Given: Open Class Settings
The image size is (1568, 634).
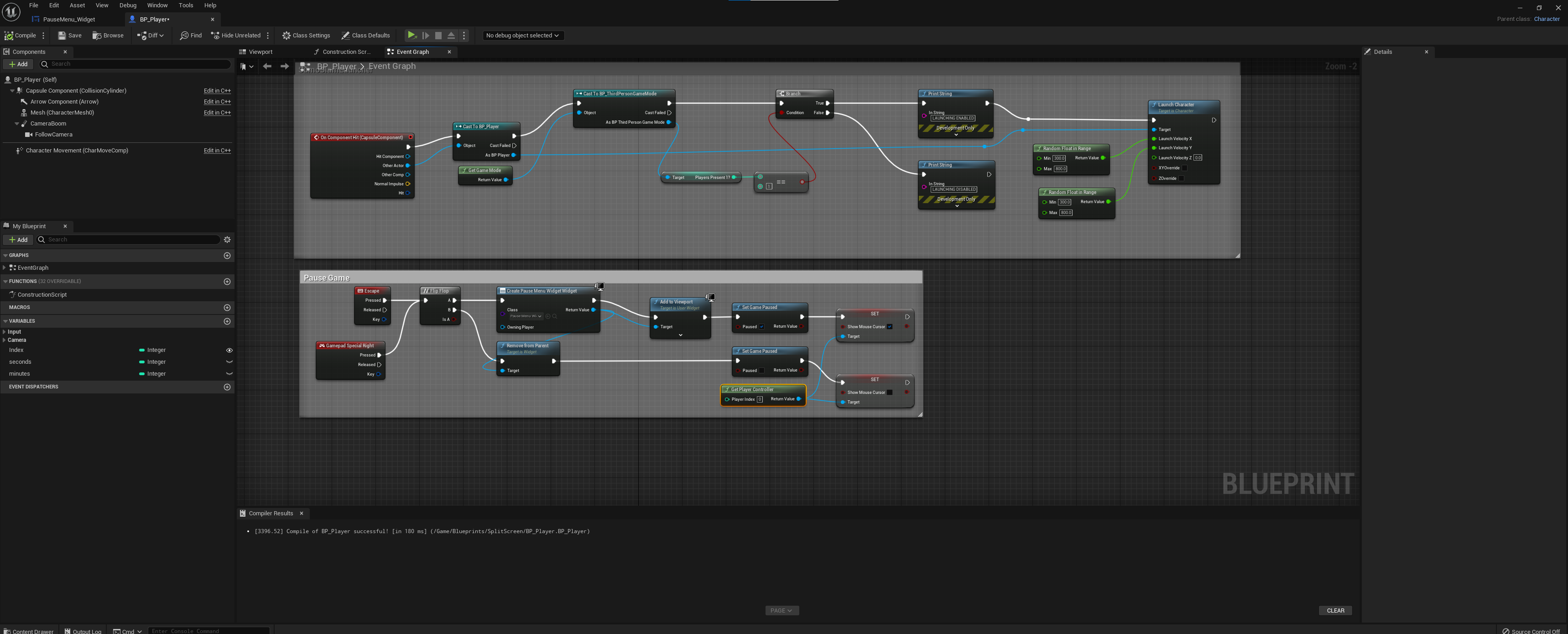Looking at the screenshot, I should pyautogui.click(x=306, y=35).
